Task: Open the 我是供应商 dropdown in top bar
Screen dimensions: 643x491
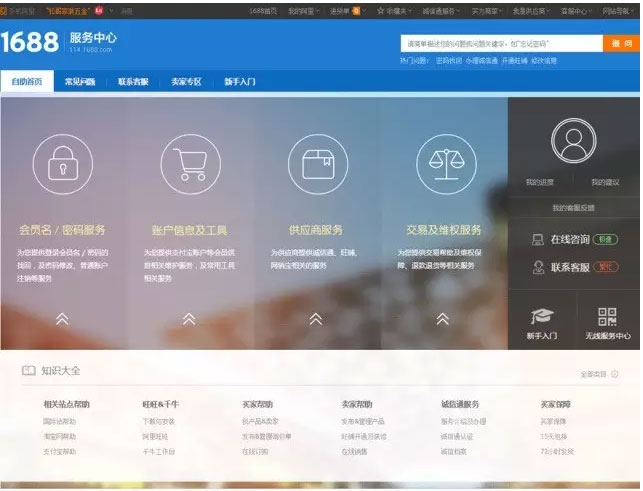Action: tap(531, 11)
